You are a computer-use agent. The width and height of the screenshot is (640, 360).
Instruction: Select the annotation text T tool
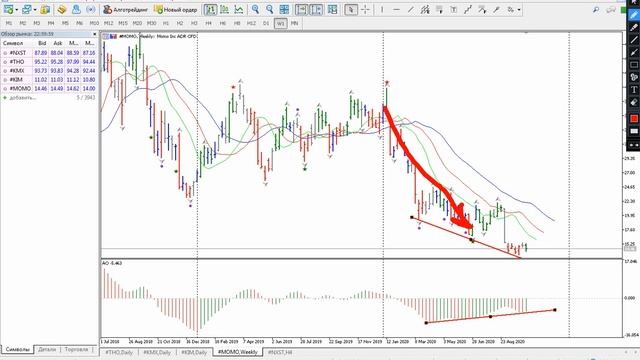(x=634, y=90)
